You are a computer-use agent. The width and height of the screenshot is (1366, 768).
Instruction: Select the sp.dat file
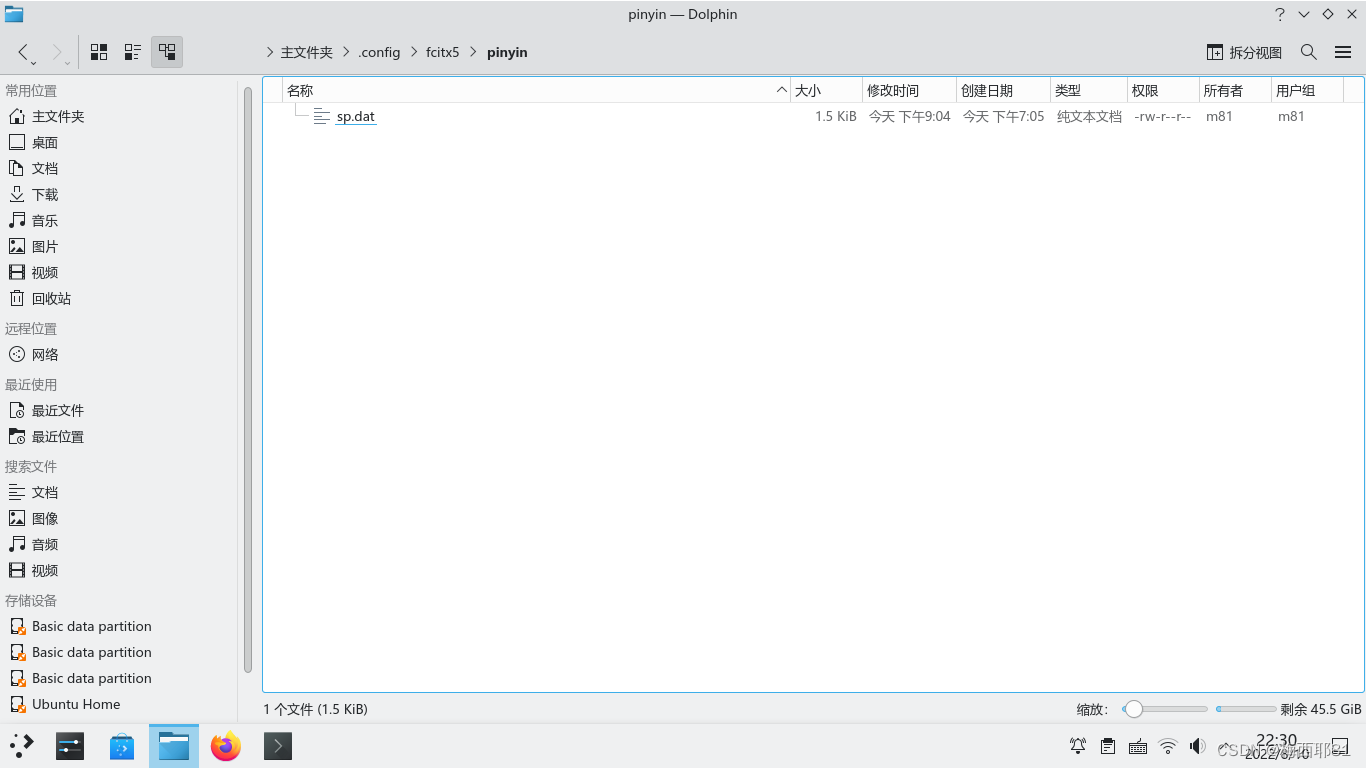(x=355, y=116)
